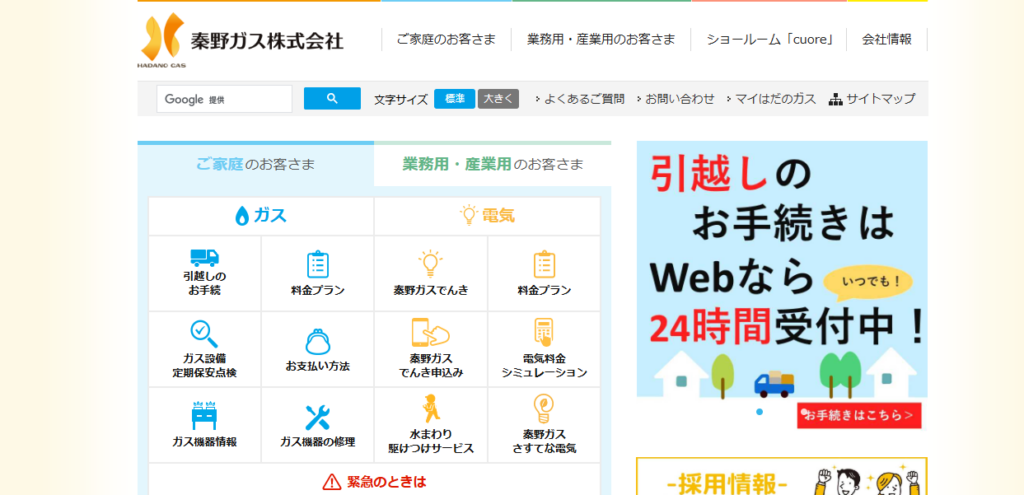
Task: Open ガス機器情報 stove icon tile
Action: pos(204,425)
